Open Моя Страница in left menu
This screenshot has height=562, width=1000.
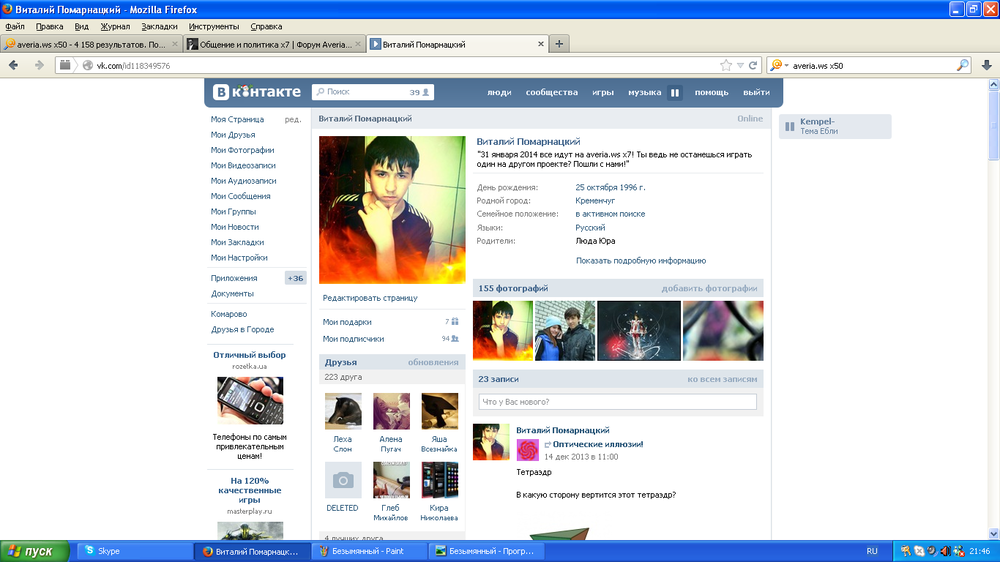click(237, 119)
